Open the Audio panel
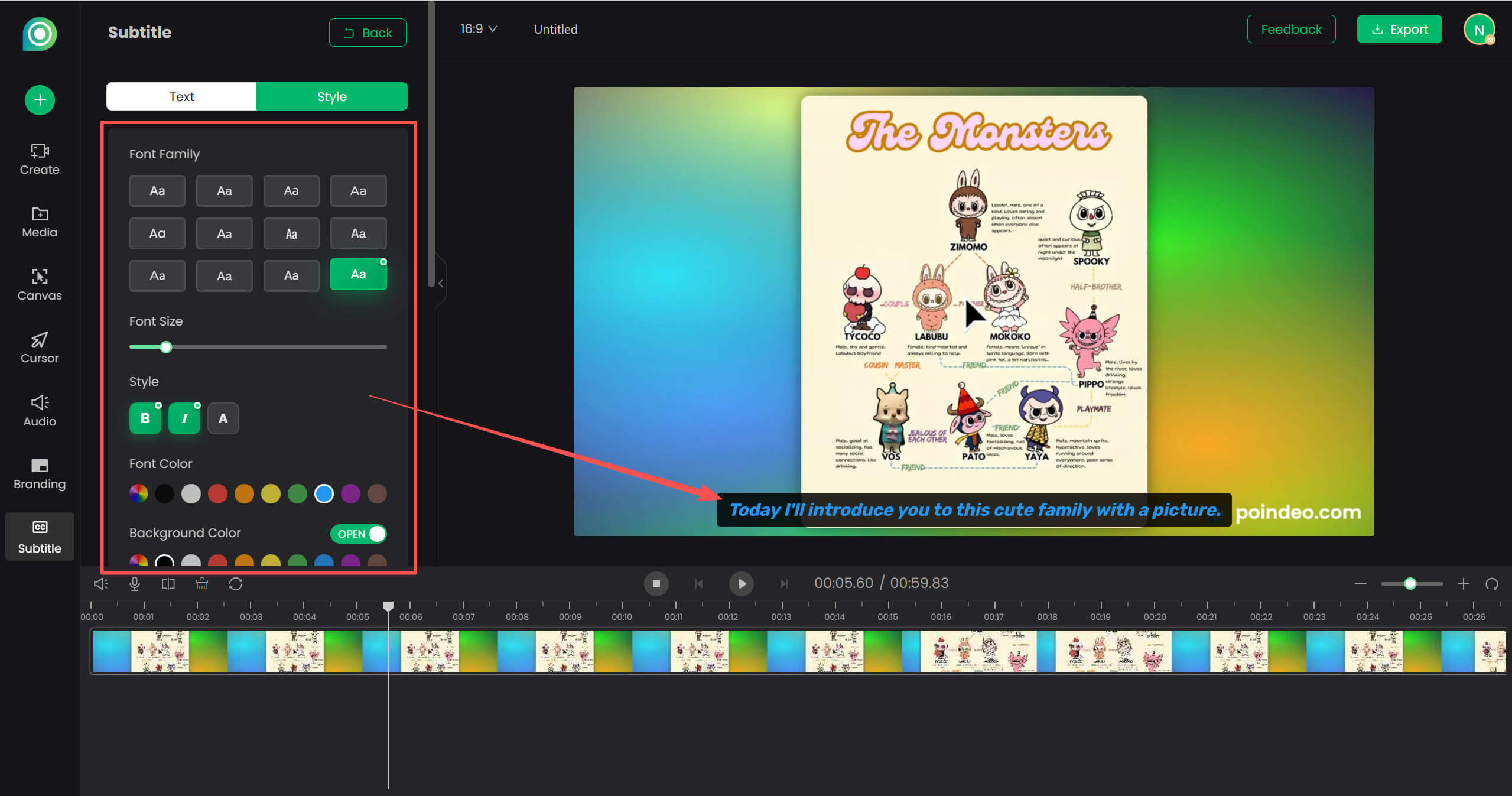This screenshot has height=796, width=1512. click(x=38, y=410)
